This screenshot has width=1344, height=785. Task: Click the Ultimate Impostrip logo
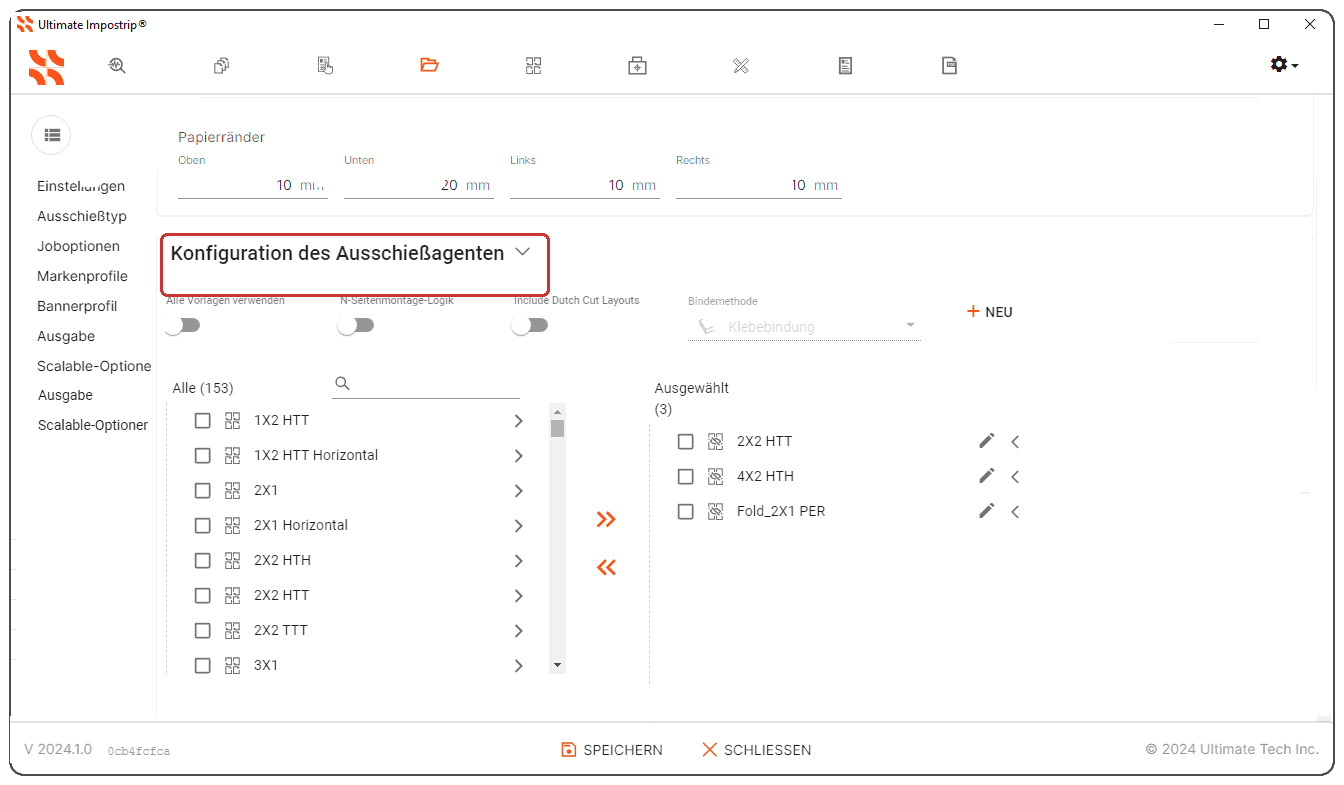pyautogui.click(x=46, y=67)
